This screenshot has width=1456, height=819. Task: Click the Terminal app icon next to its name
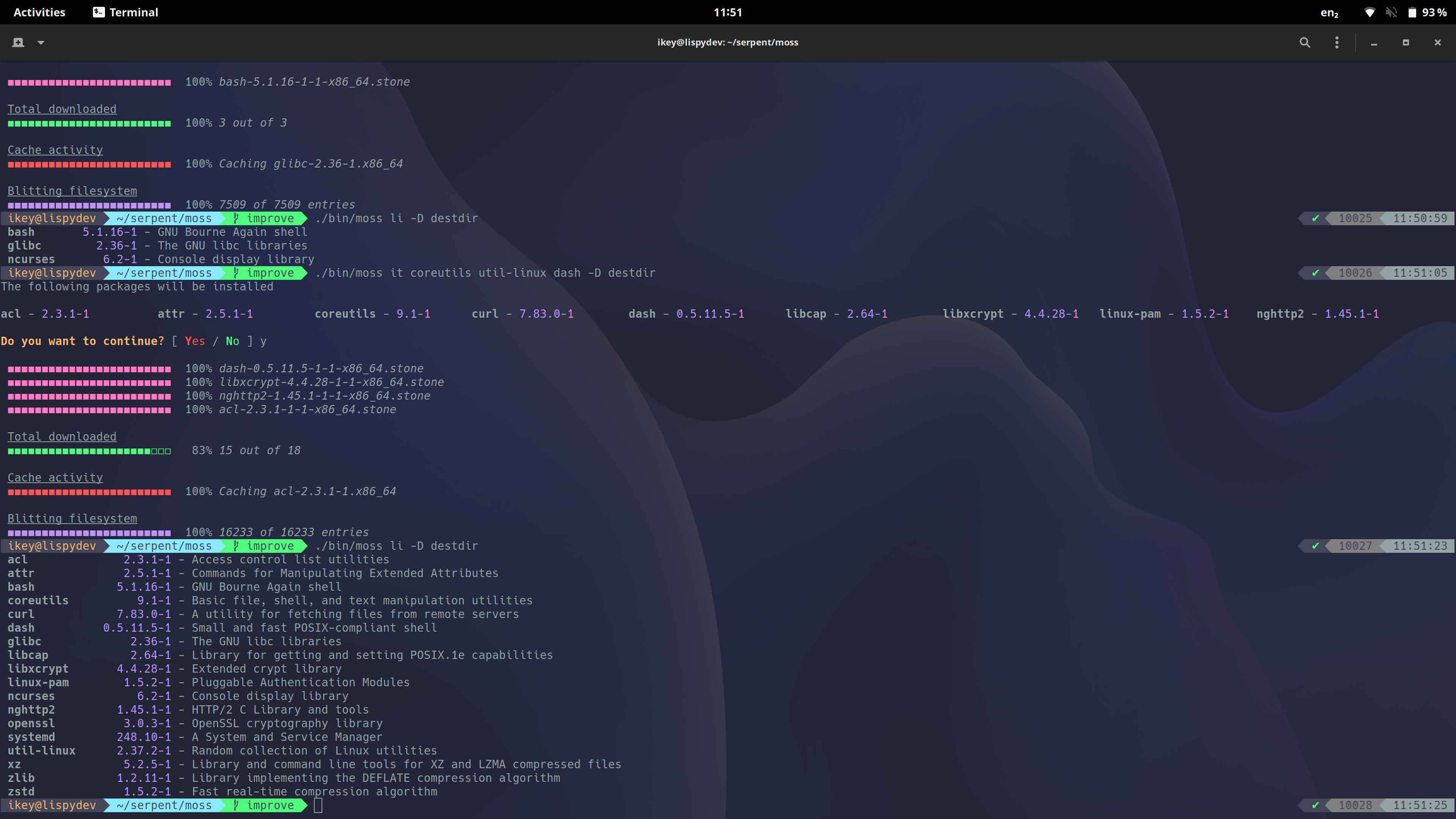tap(98, 11)
